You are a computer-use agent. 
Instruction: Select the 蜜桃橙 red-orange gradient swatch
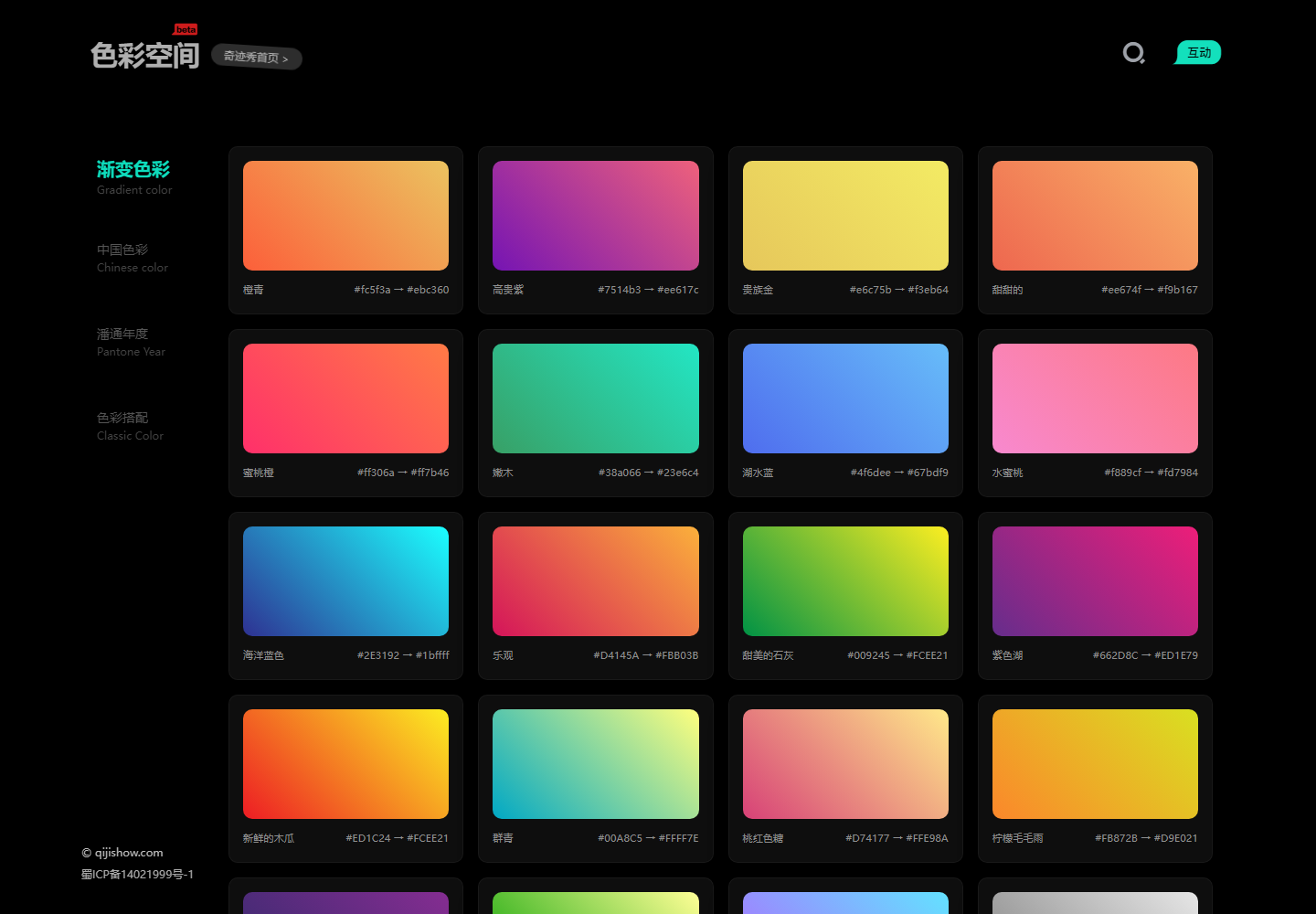tap(345, 399)
